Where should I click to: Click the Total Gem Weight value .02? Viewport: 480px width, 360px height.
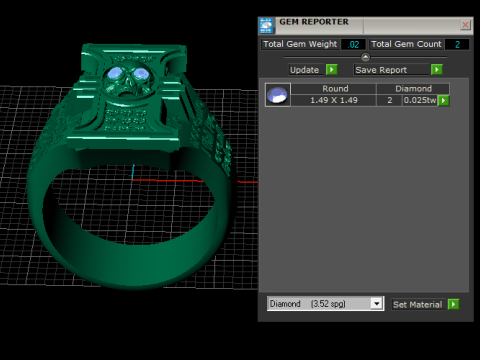[x=353, y=44]
